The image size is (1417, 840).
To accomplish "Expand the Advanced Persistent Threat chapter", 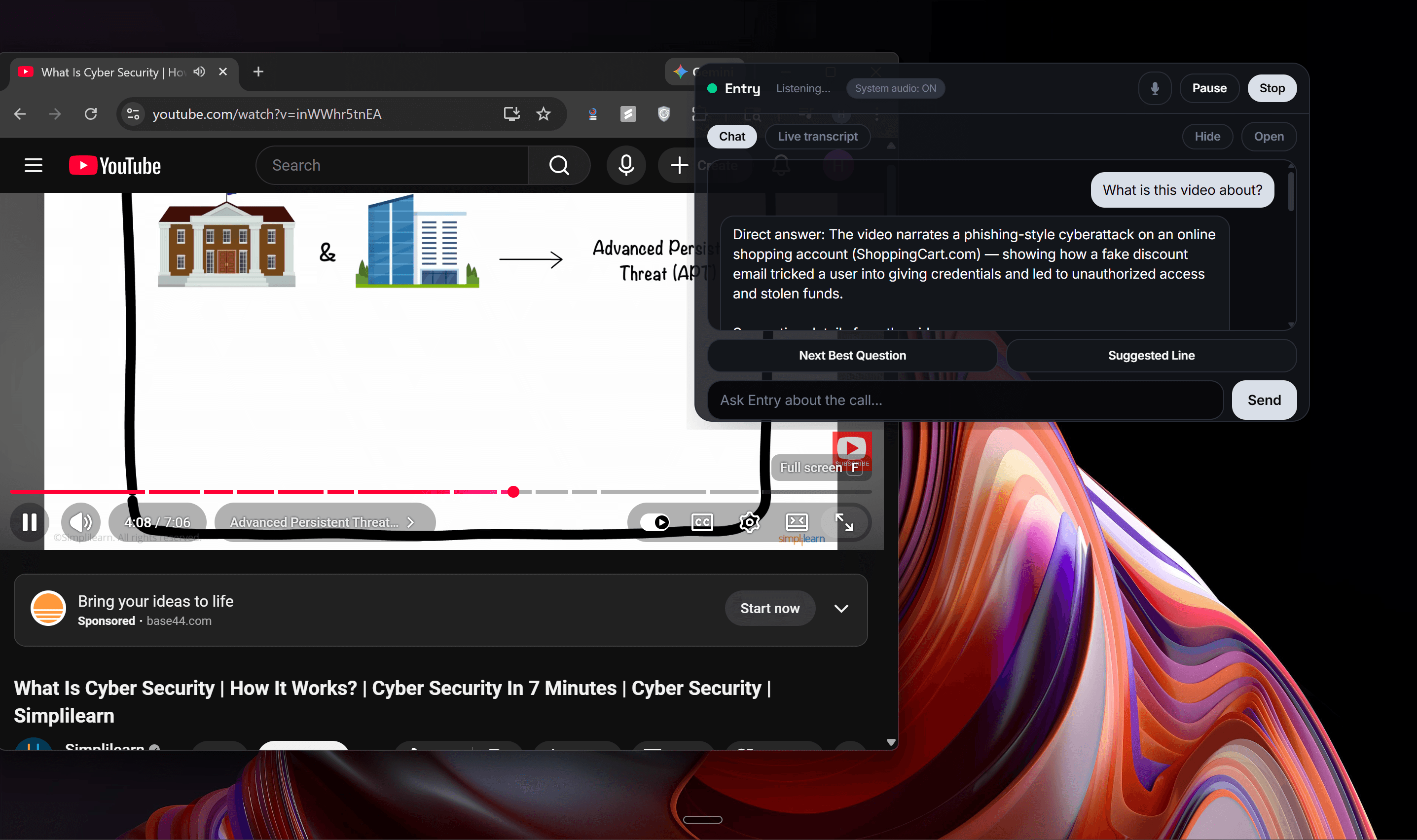I will (x=323, y=522).
